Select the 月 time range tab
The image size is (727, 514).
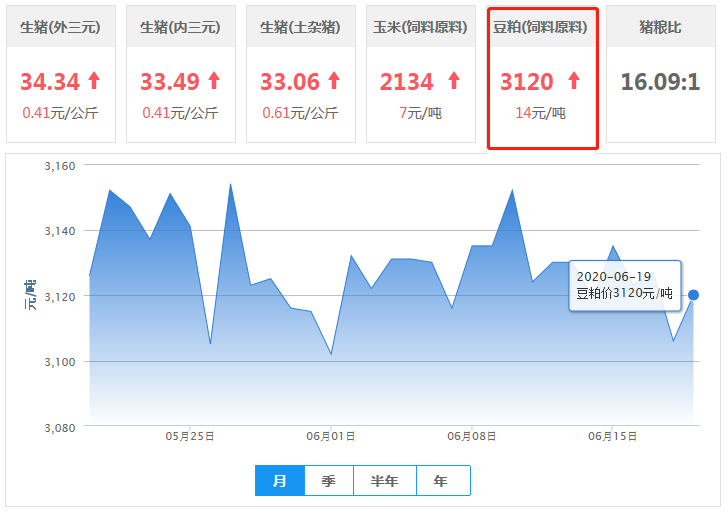click(x=280, y=481)
